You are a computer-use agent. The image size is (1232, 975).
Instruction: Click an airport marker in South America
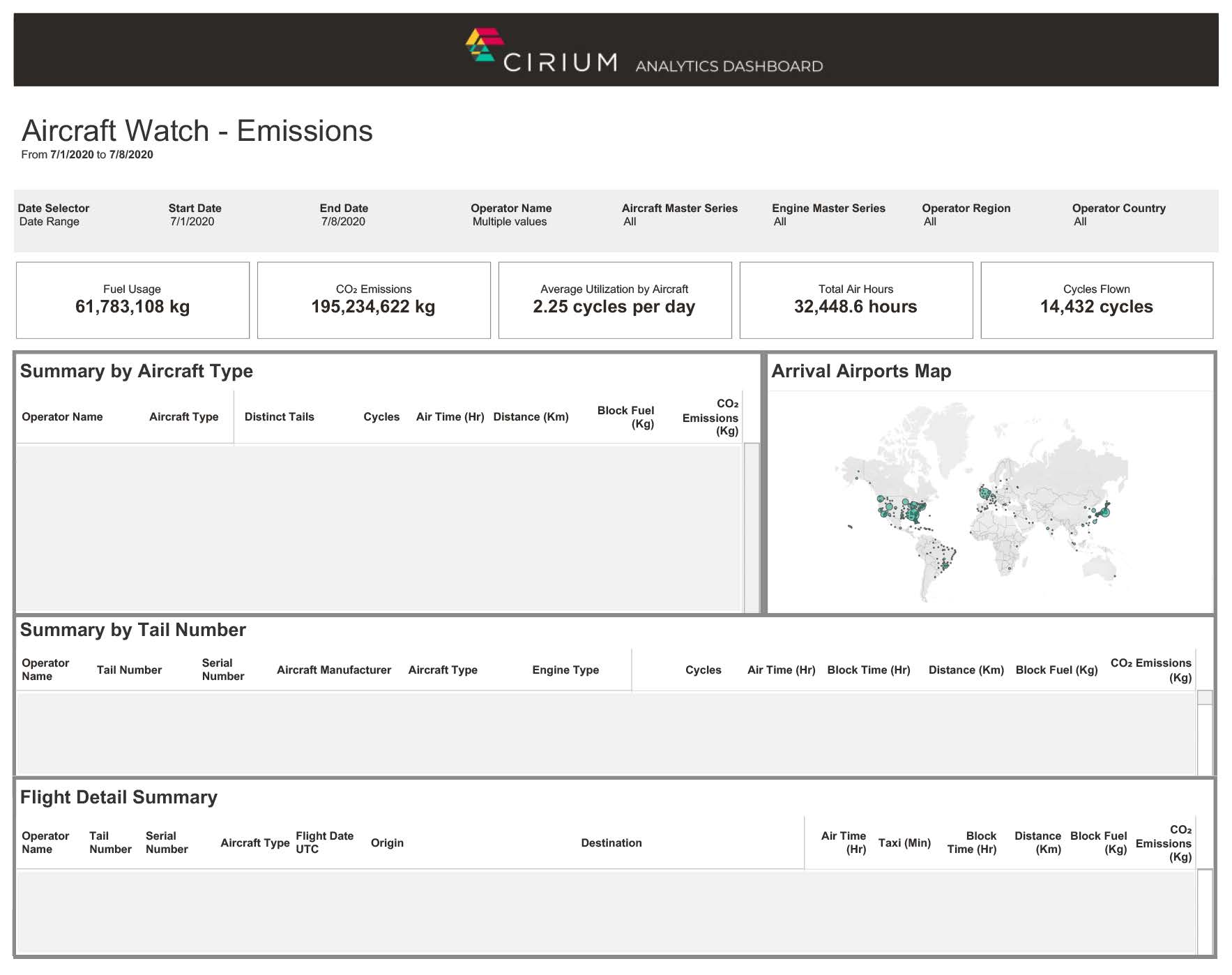945,565
